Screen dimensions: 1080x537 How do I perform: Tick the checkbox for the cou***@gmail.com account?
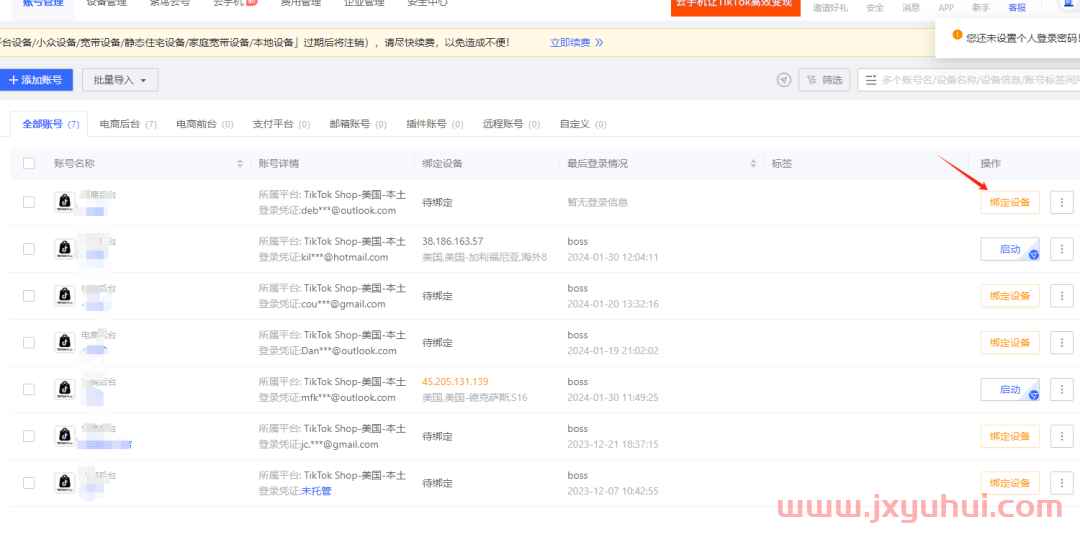coord(29,296)
